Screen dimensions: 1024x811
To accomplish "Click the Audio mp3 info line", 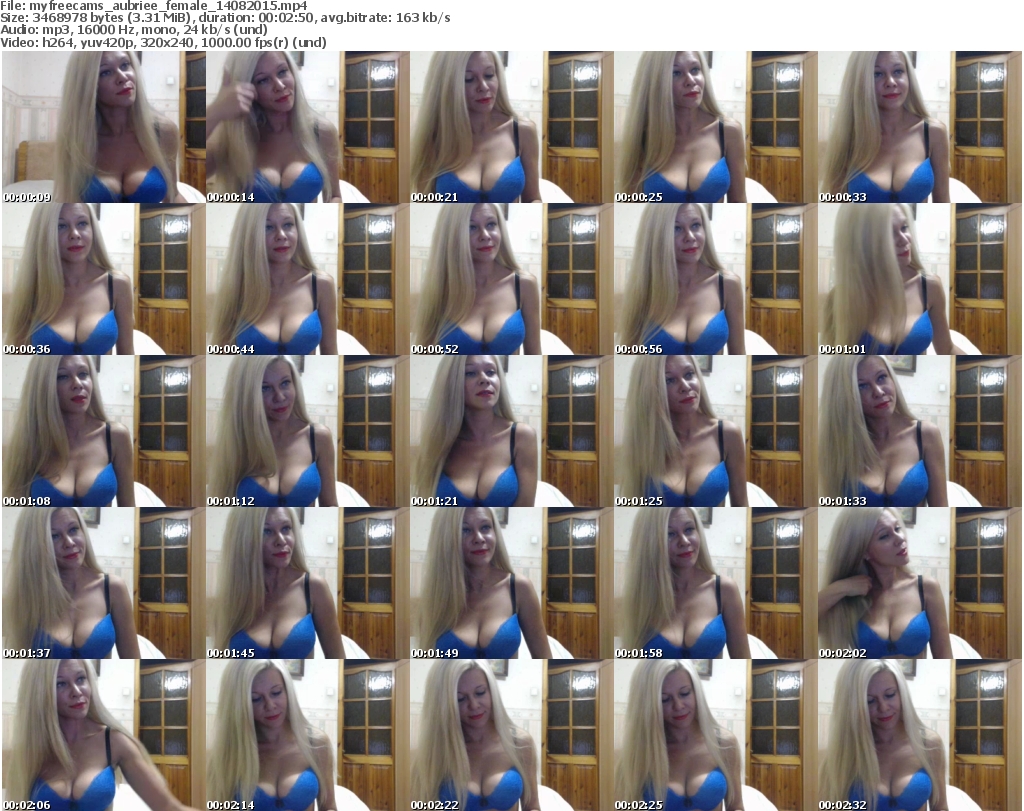I will pyautogui.click(x=134, y=30).
